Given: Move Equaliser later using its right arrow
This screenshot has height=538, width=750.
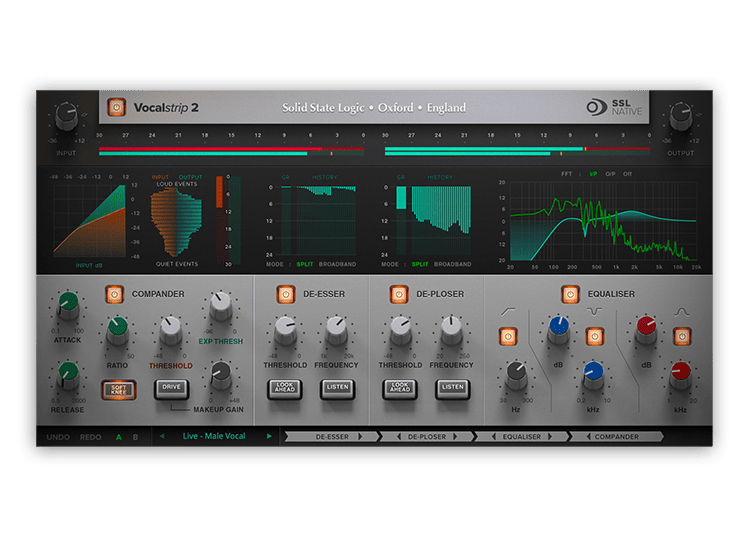Looking at the screenshot, I should click(x=550, y=437).
